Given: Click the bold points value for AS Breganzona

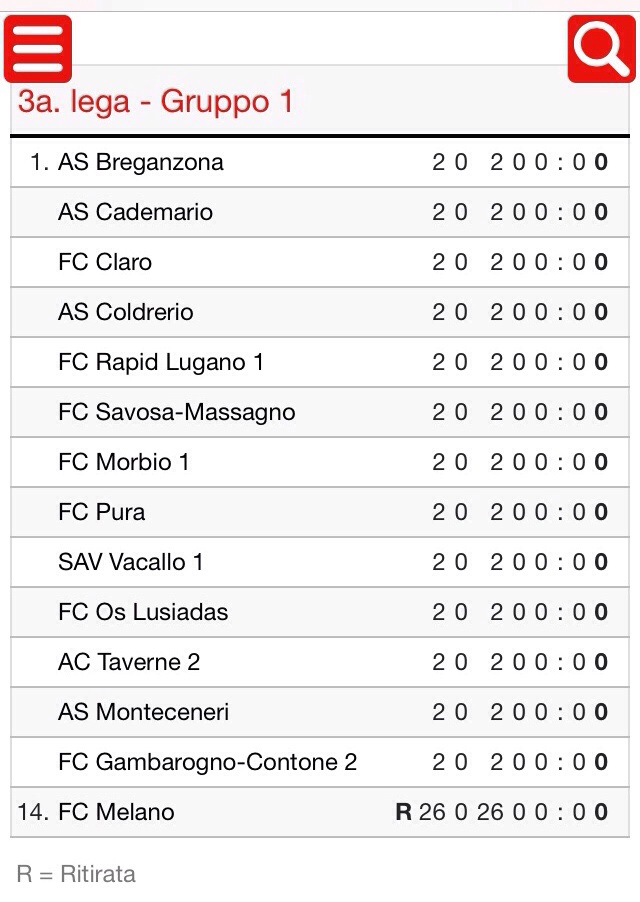Looking at the screenshot, I should pyautogui.click(x=601, y=162).
